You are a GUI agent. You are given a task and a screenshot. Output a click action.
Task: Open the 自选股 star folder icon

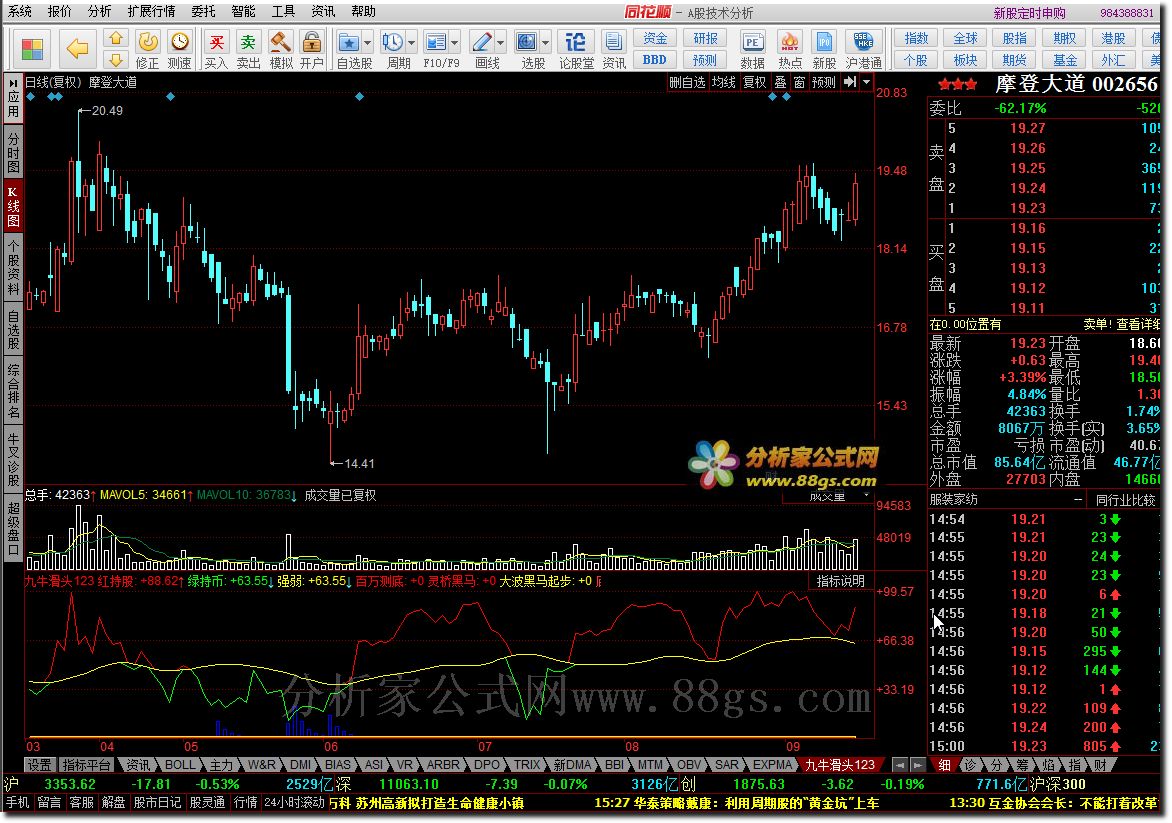[x=348, y=42]
